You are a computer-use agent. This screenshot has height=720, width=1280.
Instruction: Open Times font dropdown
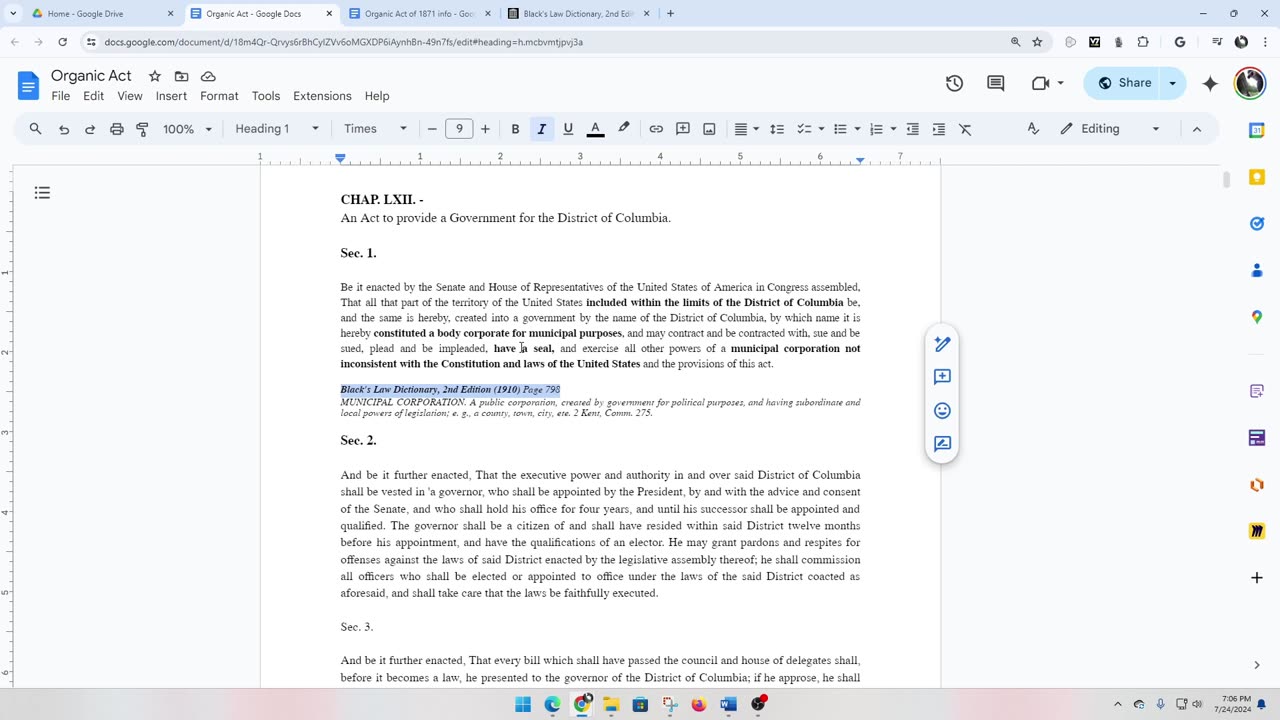tap(375, 129)
